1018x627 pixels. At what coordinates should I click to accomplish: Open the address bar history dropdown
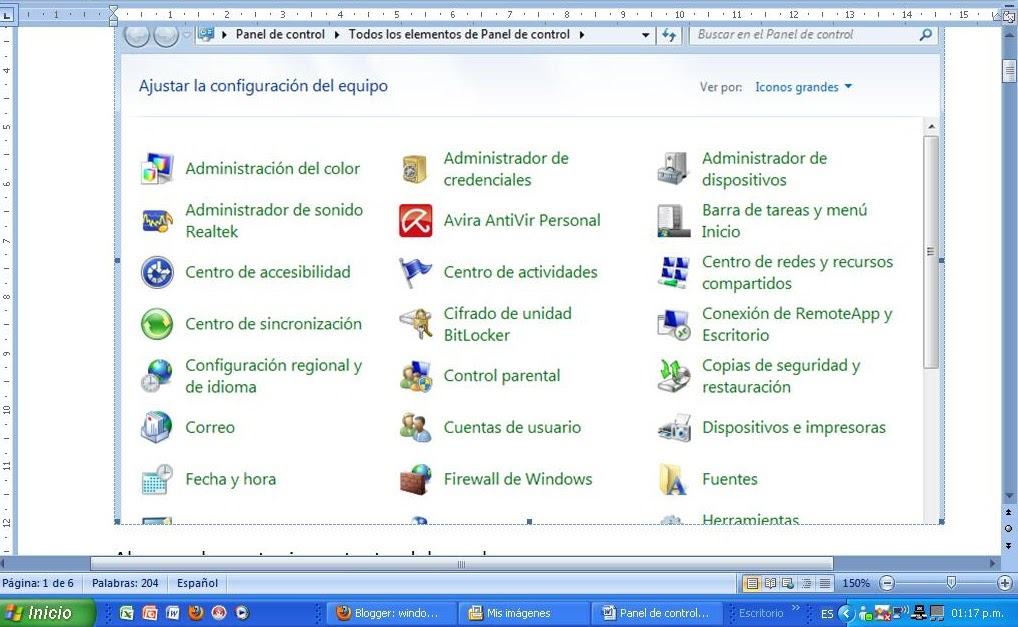pos(645,34)
